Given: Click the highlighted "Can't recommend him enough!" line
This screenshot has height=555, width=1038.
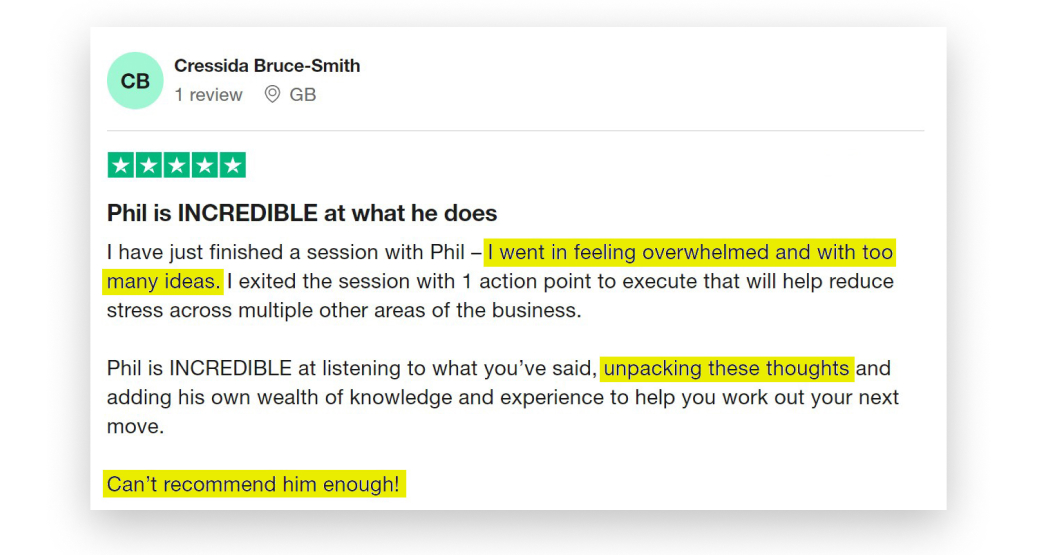Looking at the screenshot, I should (254, 484).
